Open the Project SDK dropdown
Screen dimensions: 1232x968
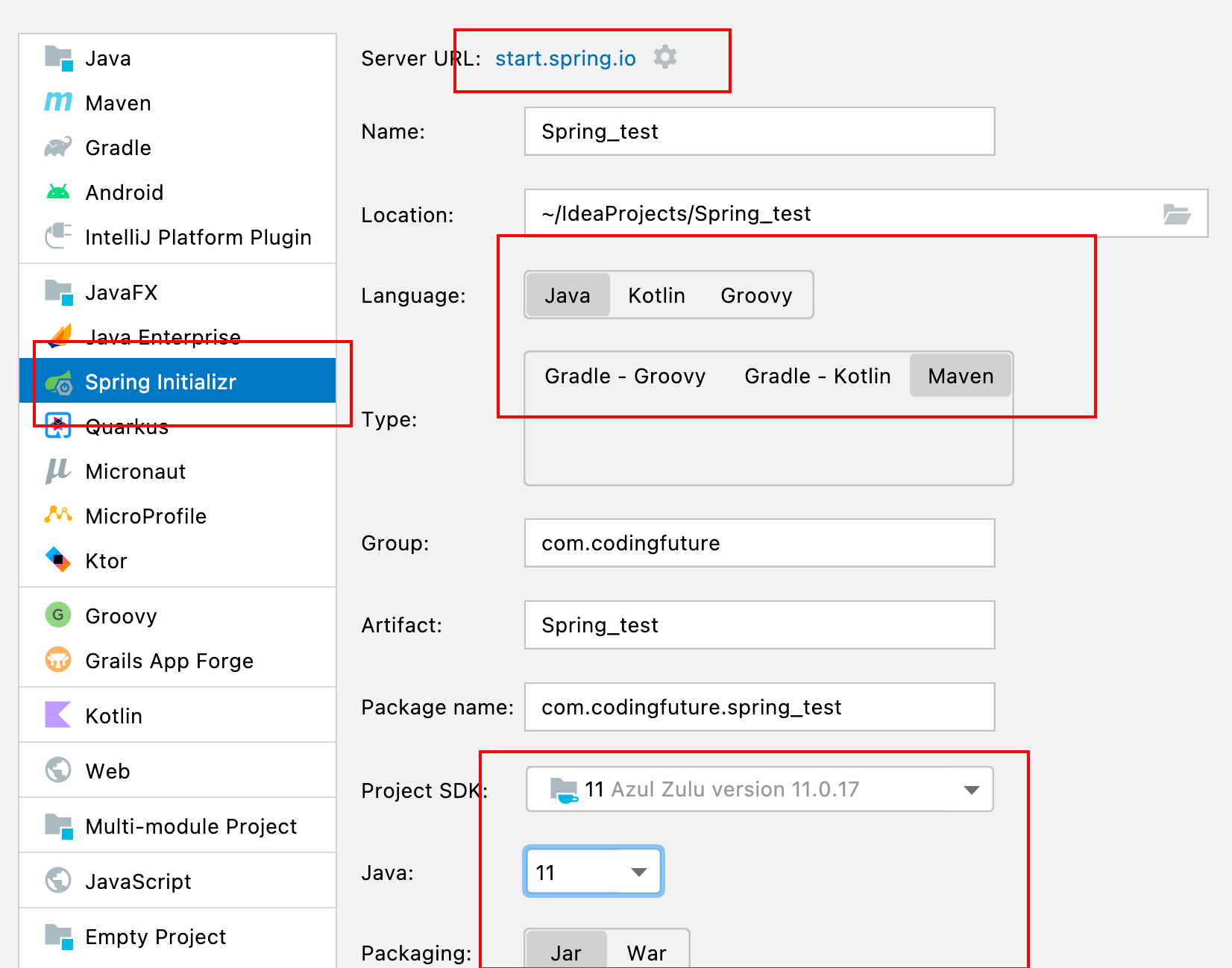pyautogui.click(x=760, y=789)
